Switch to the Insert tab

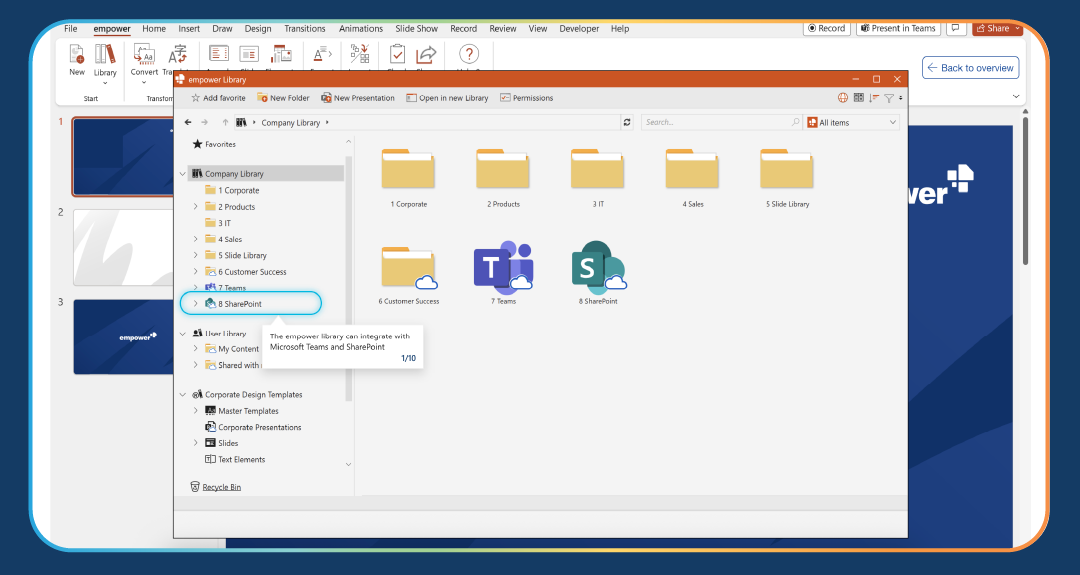click(x=189, y=28)
